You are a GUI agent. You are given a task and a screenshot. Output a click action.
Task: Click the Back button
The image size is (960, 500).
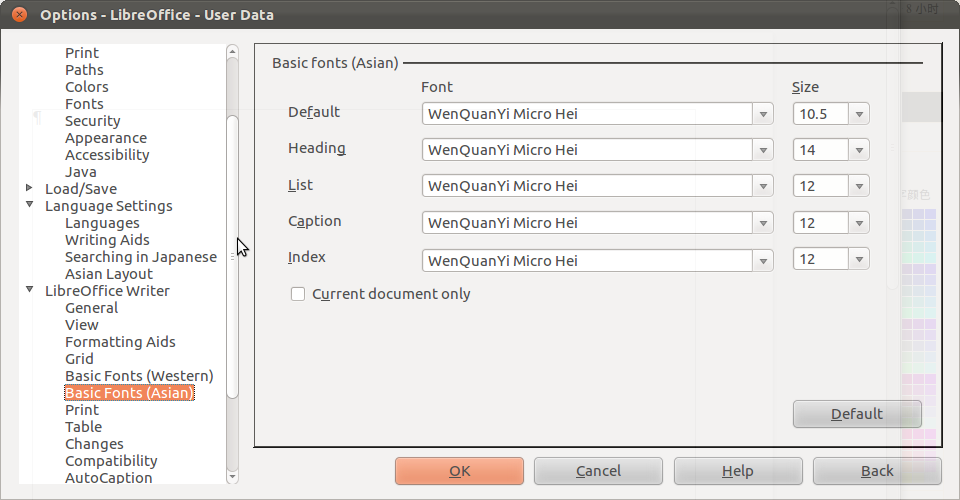point(877,471)
